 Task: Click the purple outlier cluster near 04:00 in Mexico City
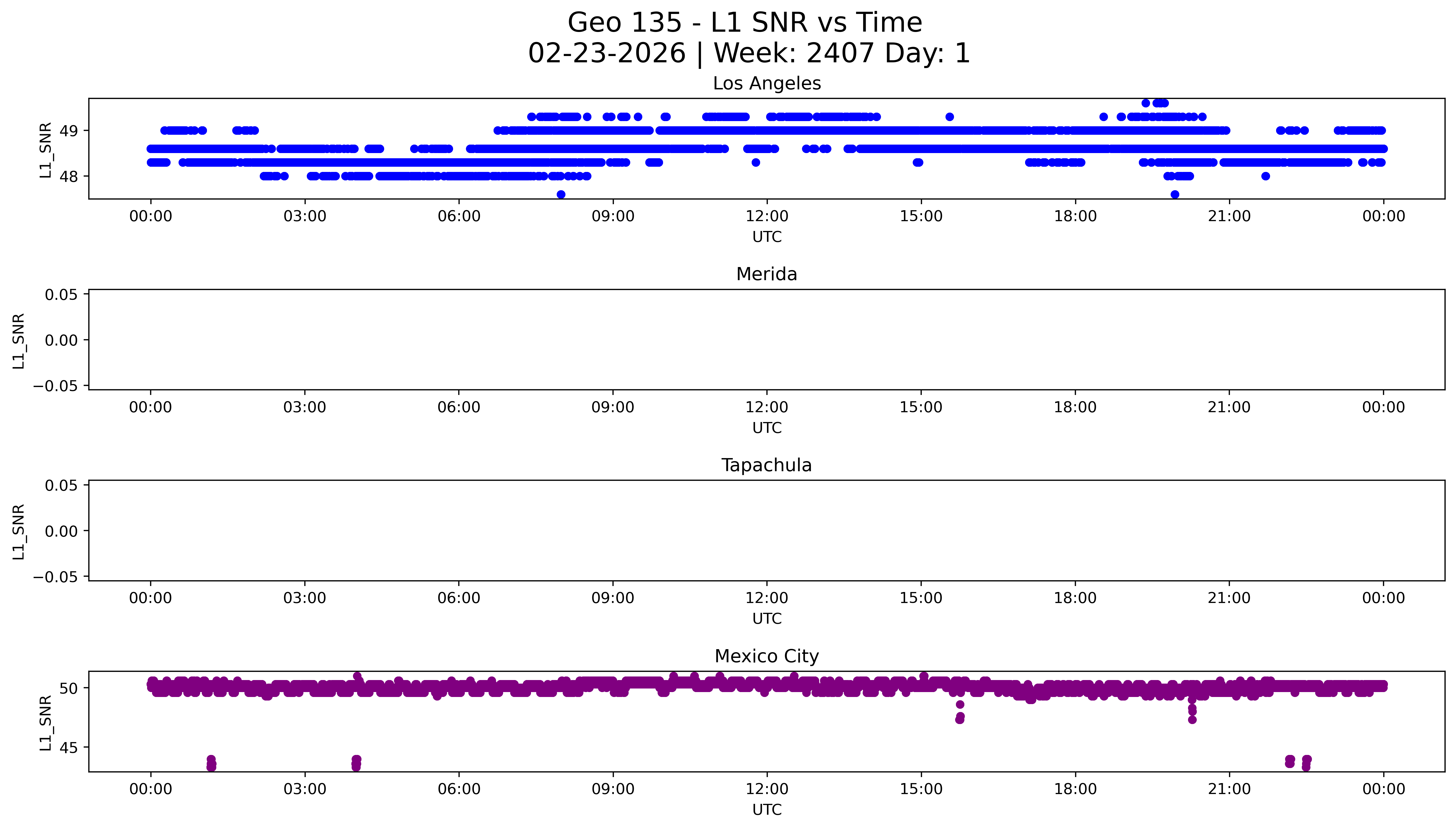pyautogui.click(x=356, y=763)
